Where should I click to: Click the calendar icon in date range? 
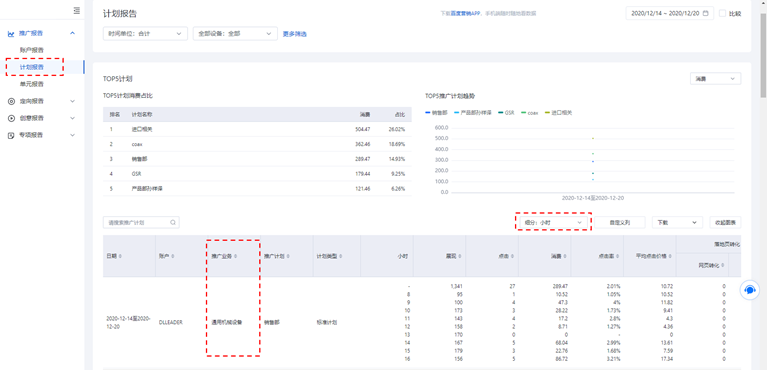point(705,14)
